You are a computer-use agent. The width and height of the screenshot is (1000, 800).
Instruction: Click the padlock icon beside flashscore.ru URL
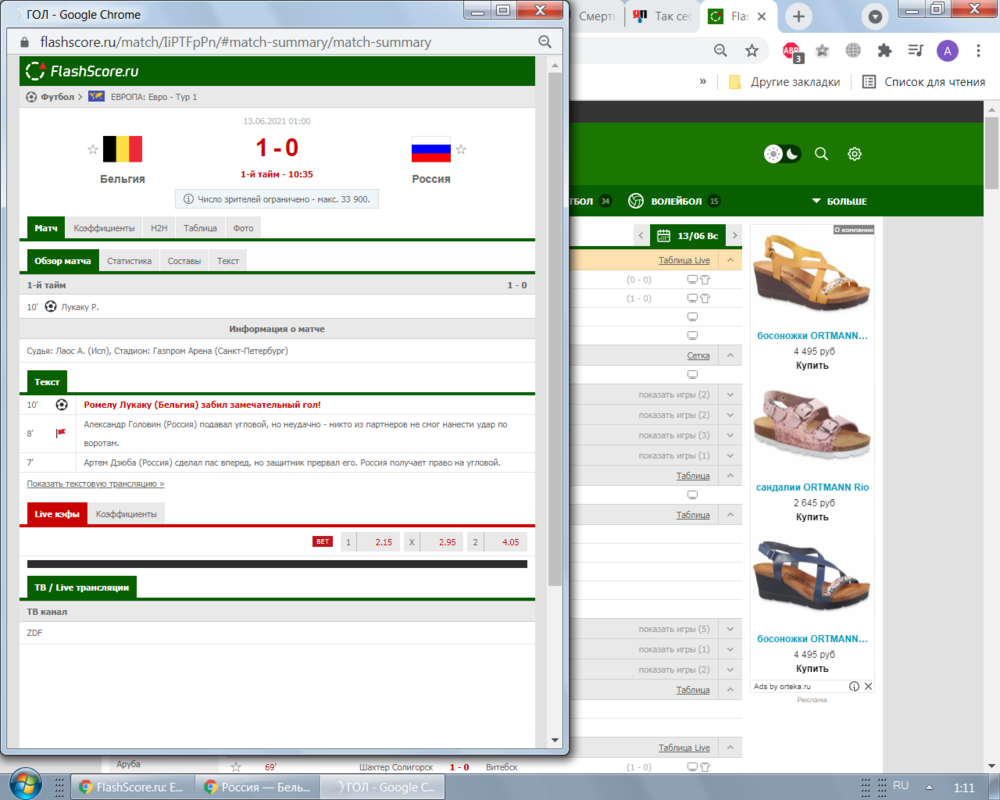[24, 42]
